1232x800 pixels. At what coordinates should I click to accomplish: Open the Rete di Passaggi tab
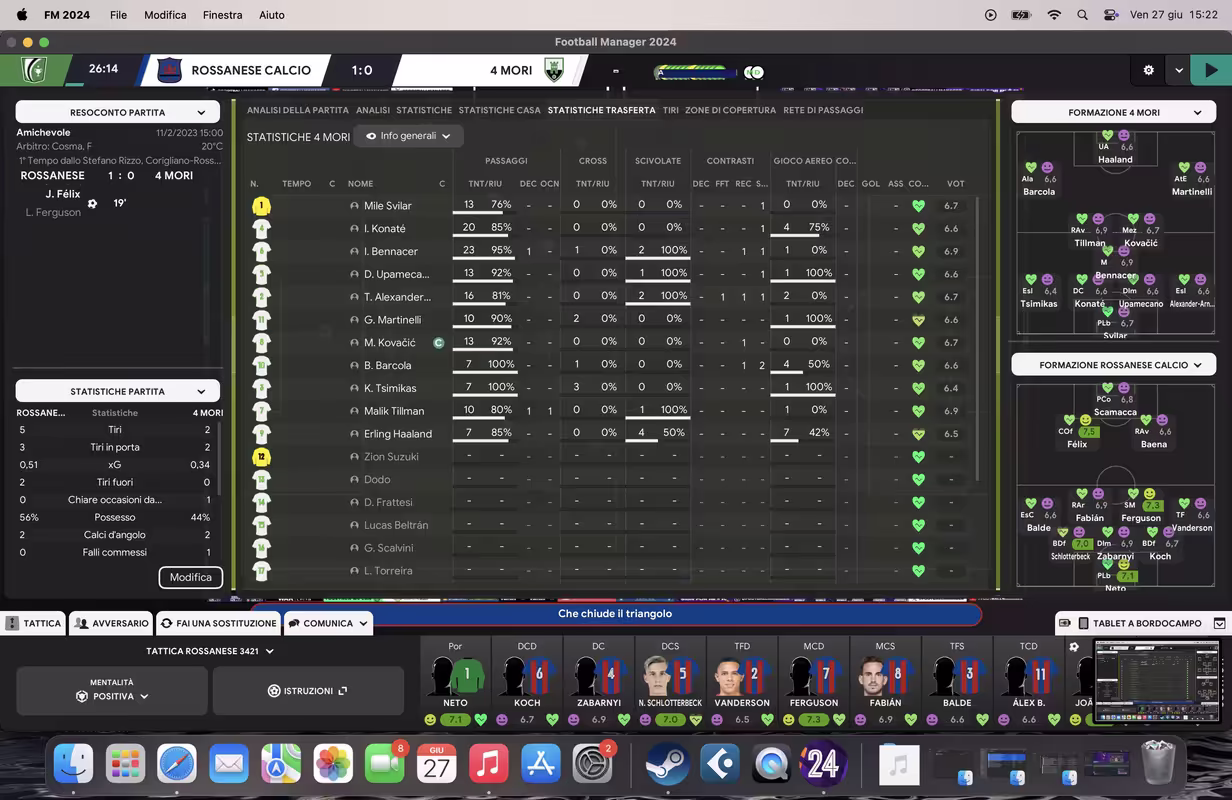(x=823, y=110)
